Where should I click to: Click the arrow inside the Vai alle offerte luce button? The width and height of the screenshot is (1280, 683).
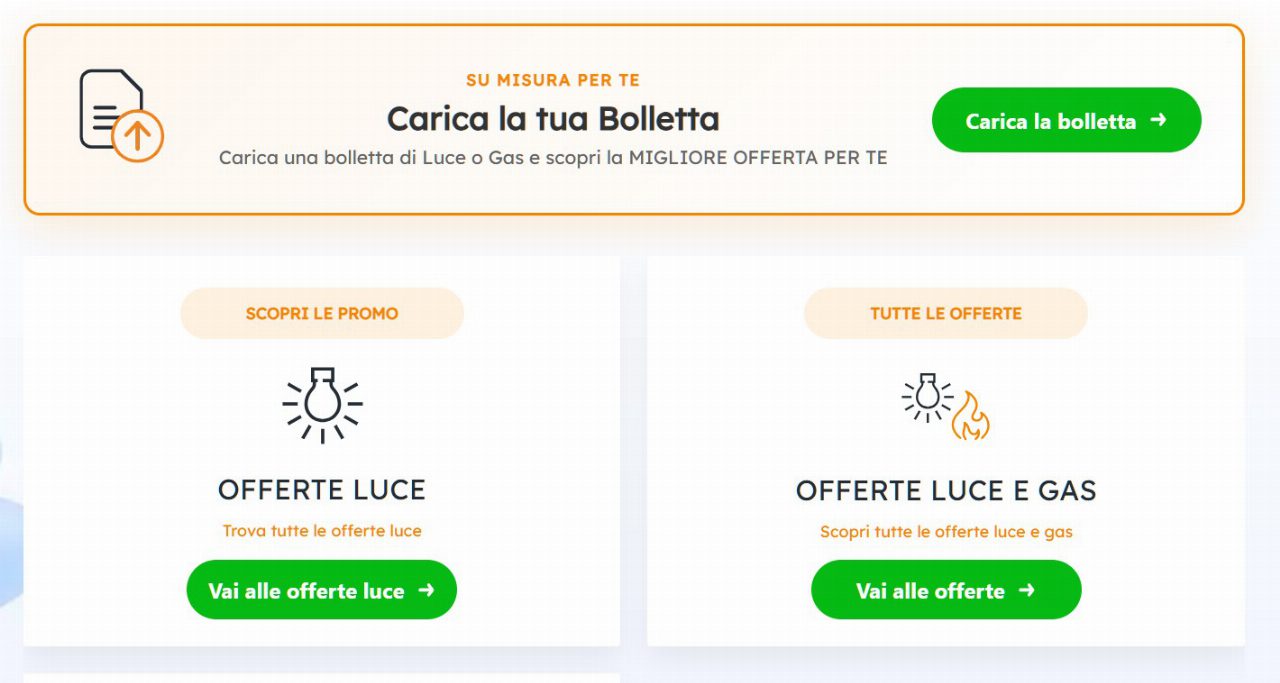coord(426,590)
